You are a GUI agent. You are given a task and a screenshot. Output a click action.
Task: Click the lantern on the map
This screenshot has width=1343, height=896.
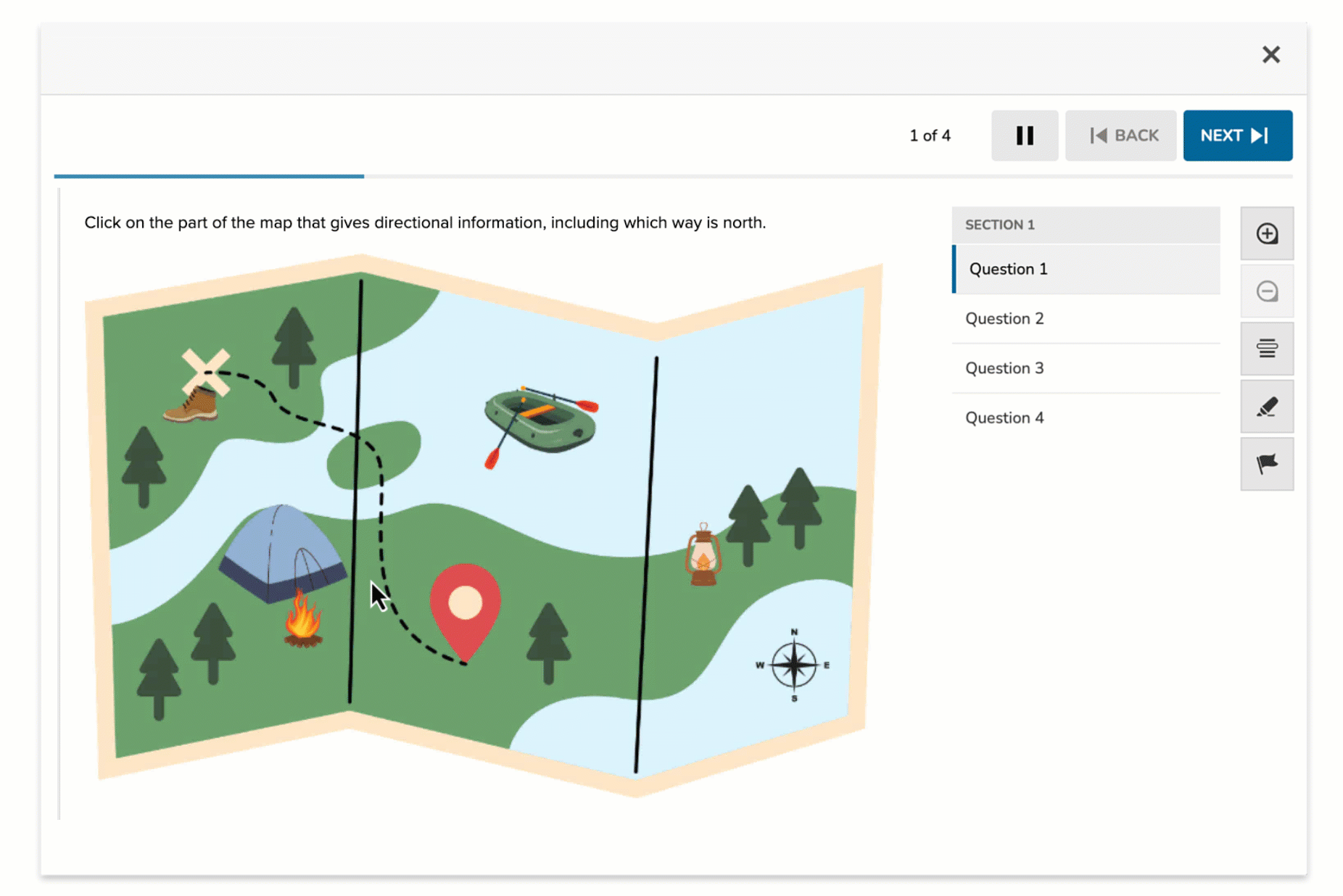coord(703,555)
